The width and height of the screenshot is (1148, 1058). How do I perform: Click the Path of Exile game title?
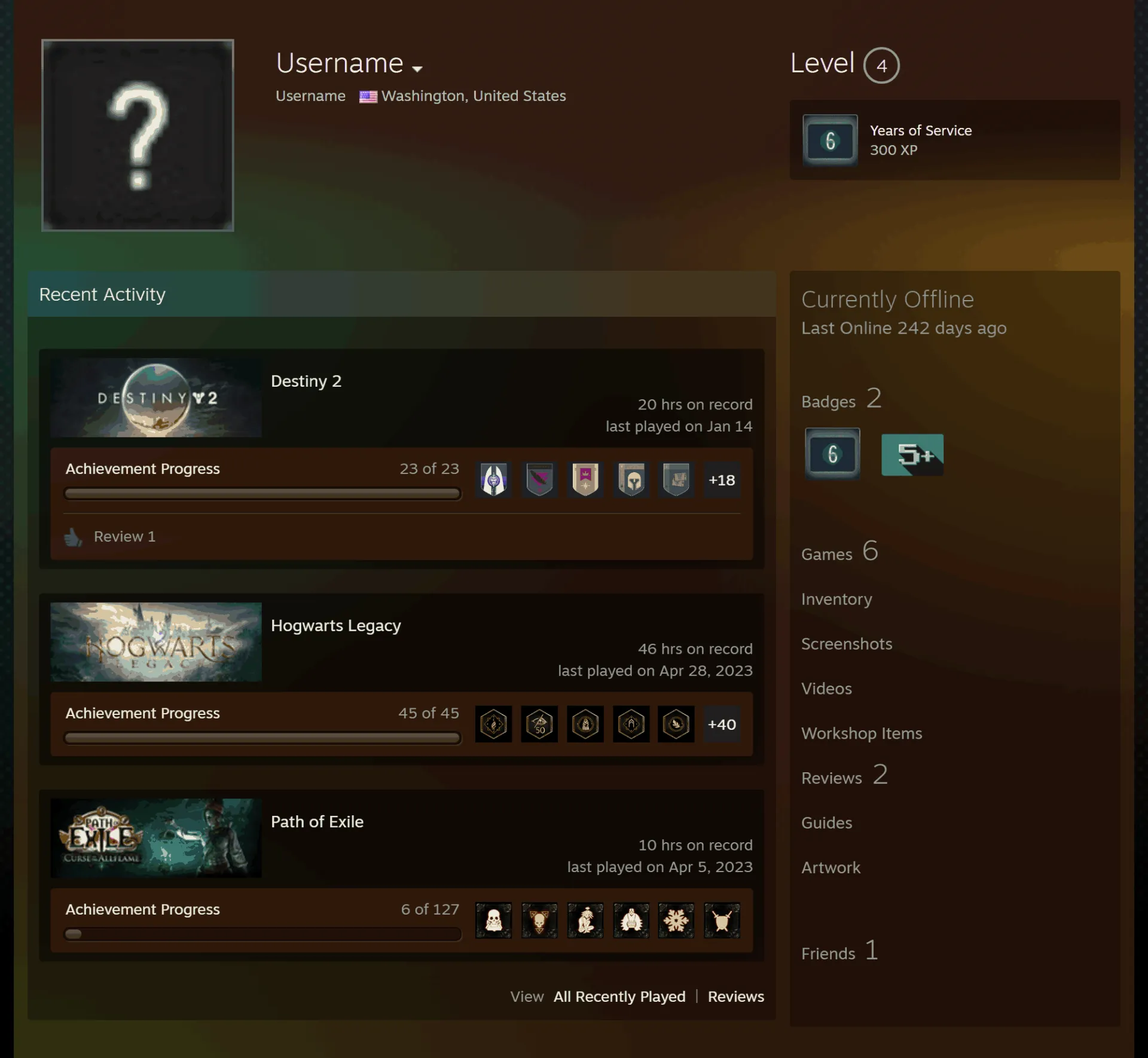point(317,822)
